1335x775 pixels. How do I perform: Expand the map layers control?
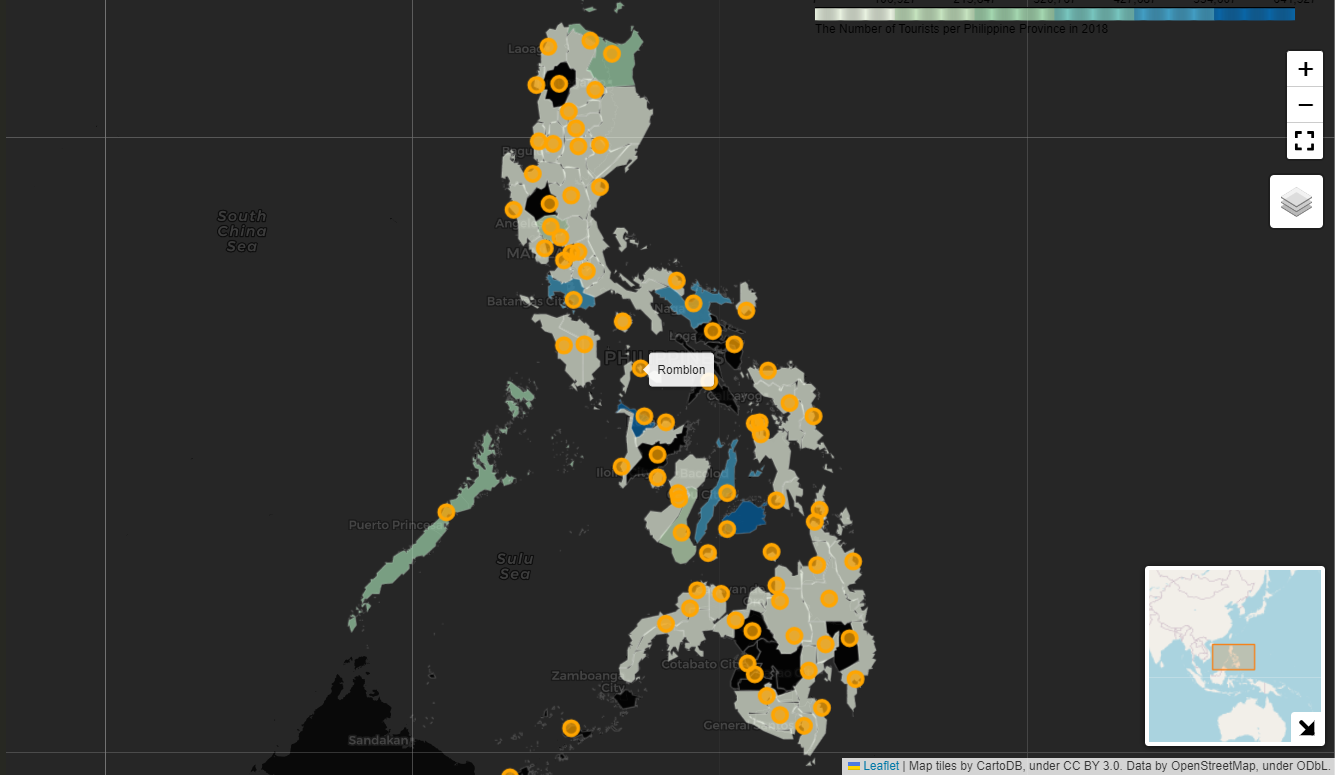(x=1296, y=201)
